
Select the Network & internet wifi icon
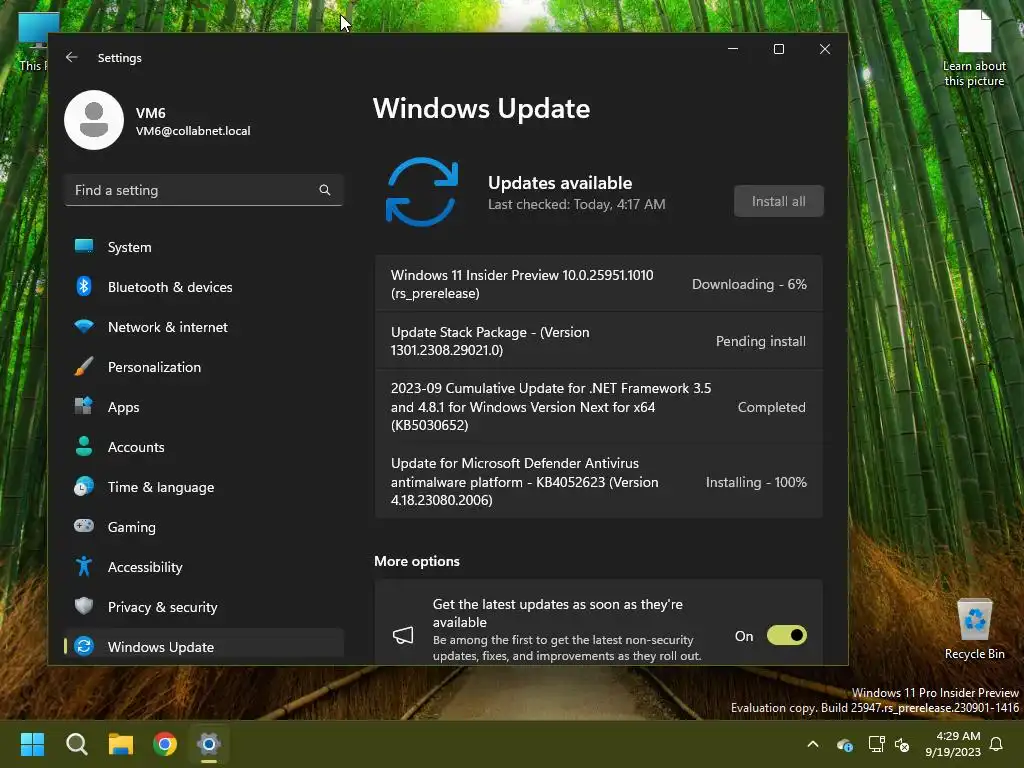pos(84,326)
